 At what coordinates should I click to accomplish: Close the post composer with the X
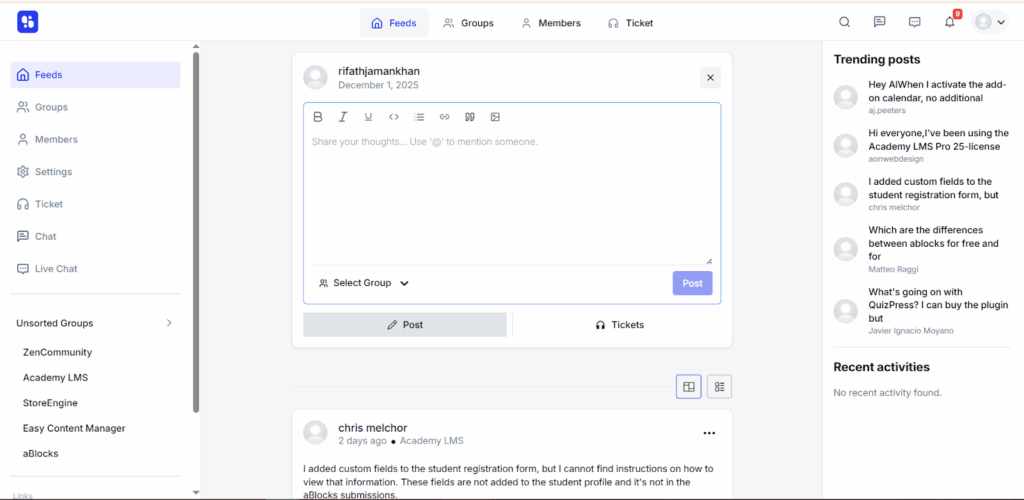coord(711,78)
